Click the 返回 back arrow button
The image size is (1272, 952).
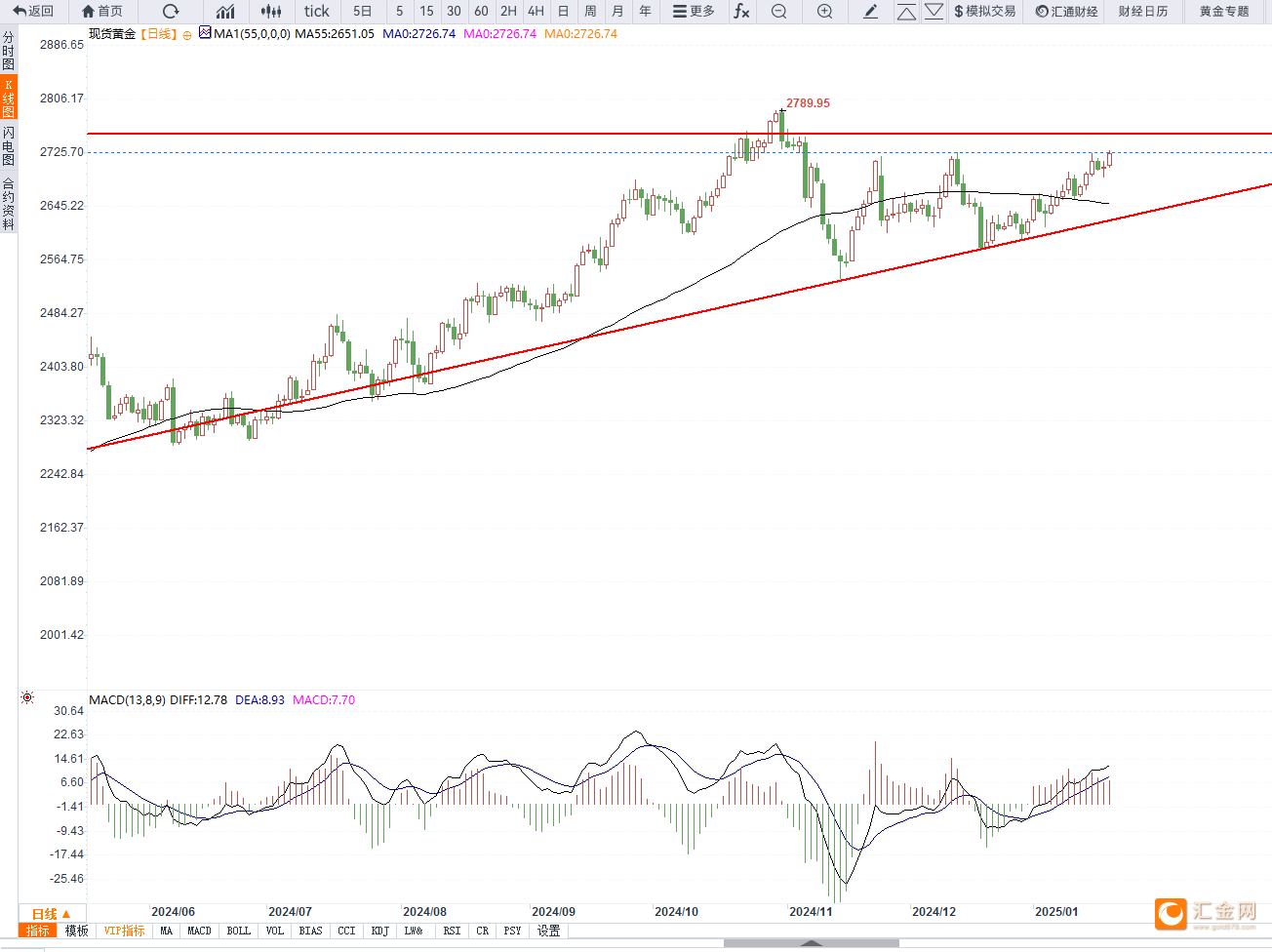(34, 12)
